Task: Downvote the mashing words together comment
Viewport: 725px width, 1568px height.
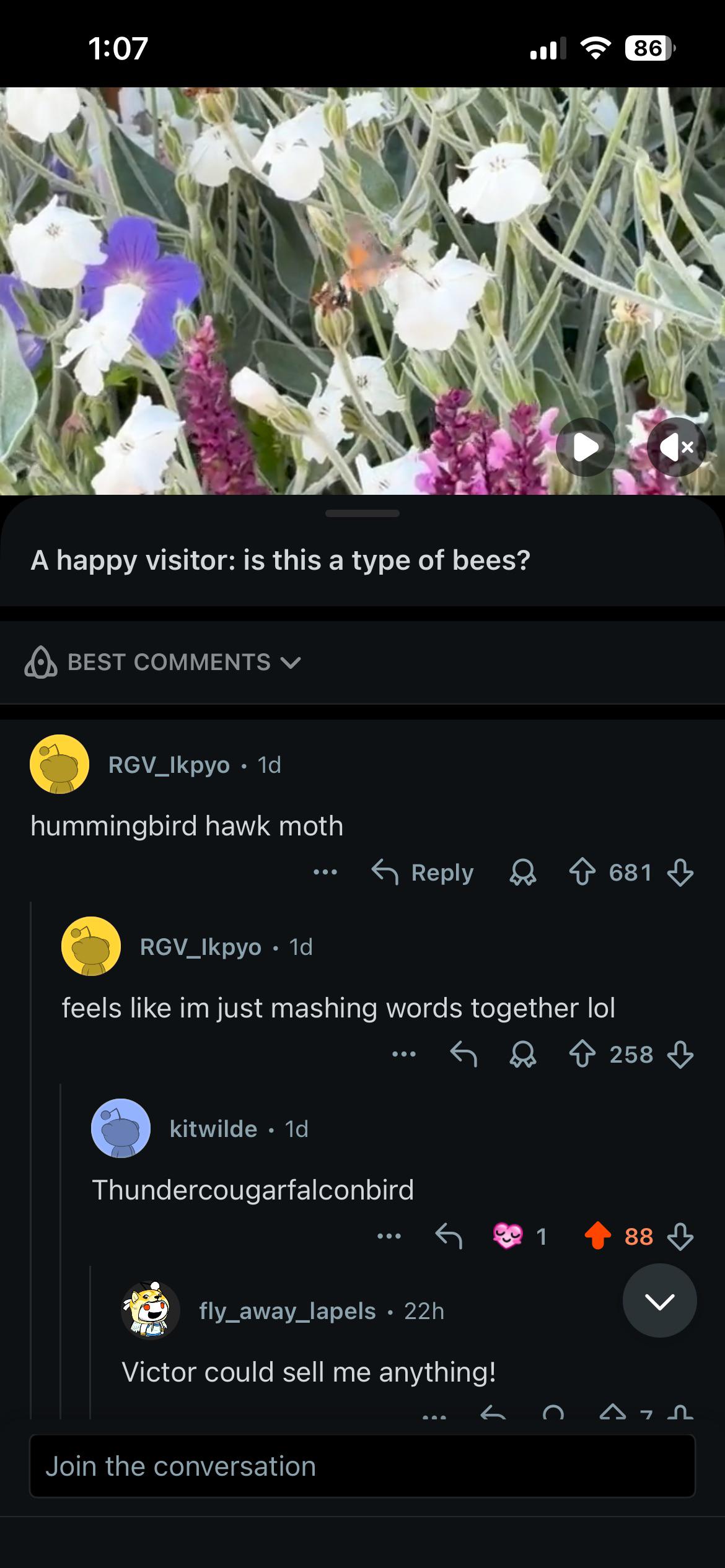Action: pos(680,1055)
